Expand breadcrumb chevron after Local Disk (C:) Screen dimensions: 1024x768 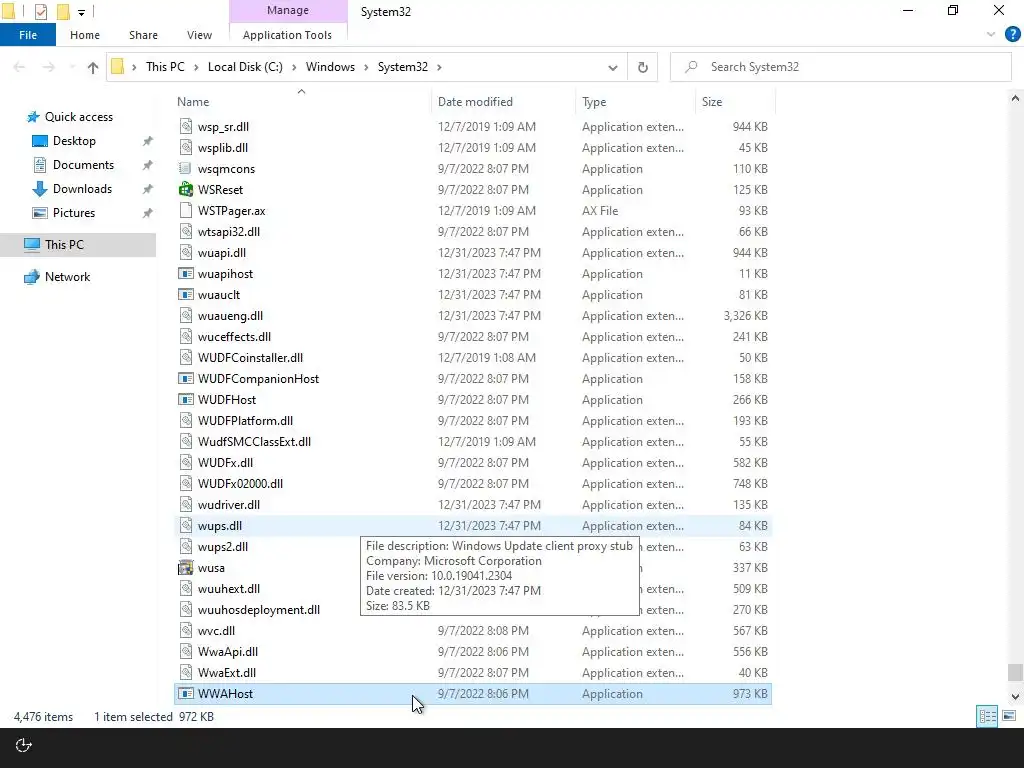click(295, 67)
